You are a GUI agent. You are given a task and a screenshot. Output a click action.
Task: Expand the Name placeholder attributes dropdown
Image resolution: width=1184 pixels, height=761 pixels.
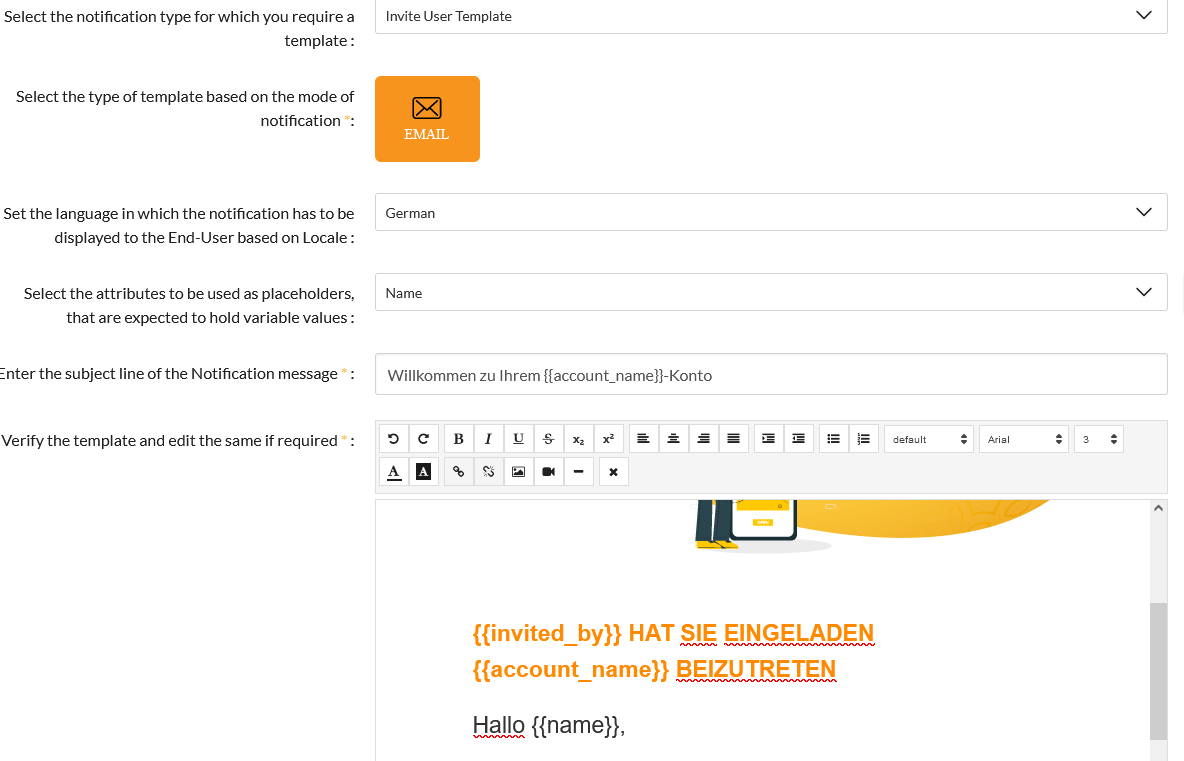click(770, 293)
